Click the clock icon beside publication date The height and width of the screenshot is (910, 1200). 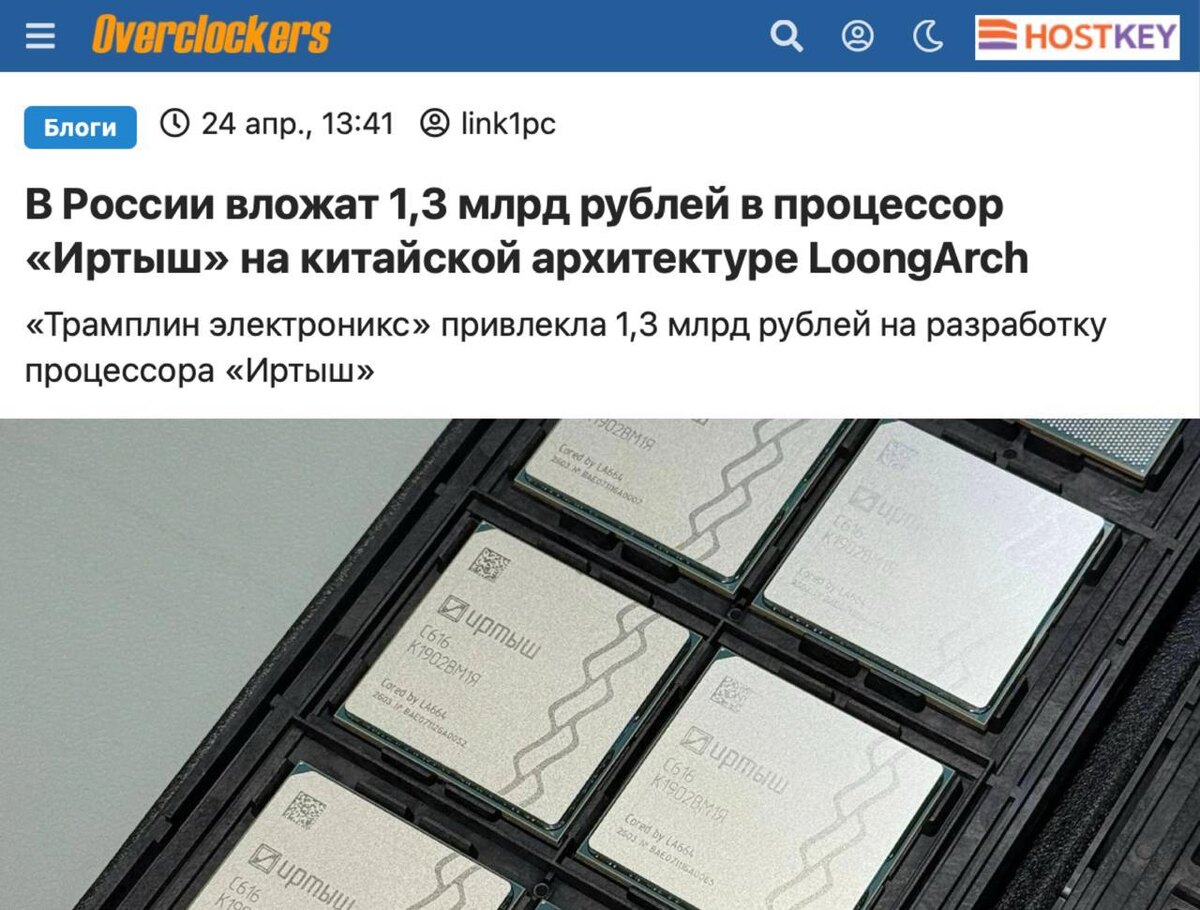click(x=175, y=124)
